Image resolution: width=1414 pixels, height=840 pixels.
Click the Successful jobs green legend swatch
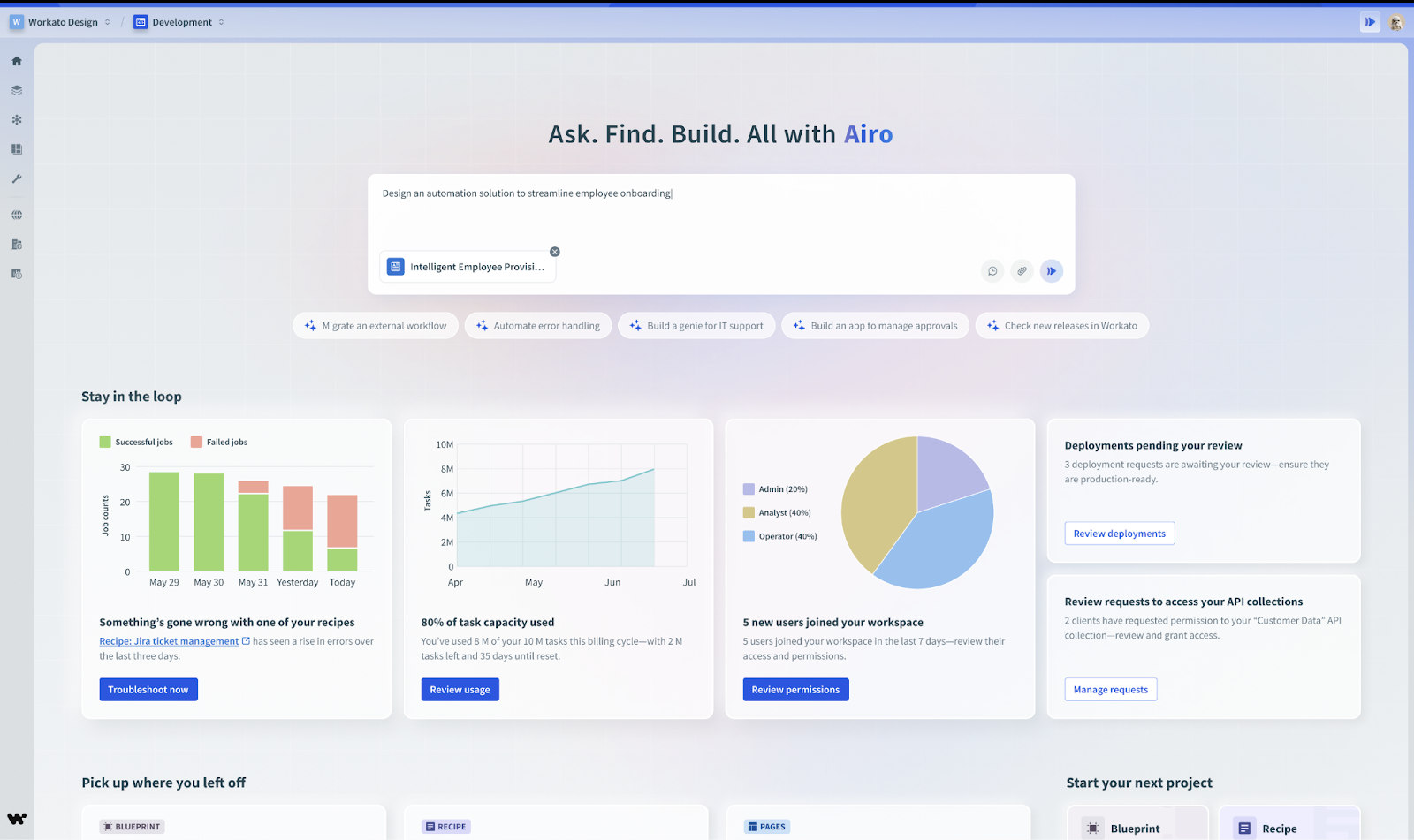click(x=105, y=442)
